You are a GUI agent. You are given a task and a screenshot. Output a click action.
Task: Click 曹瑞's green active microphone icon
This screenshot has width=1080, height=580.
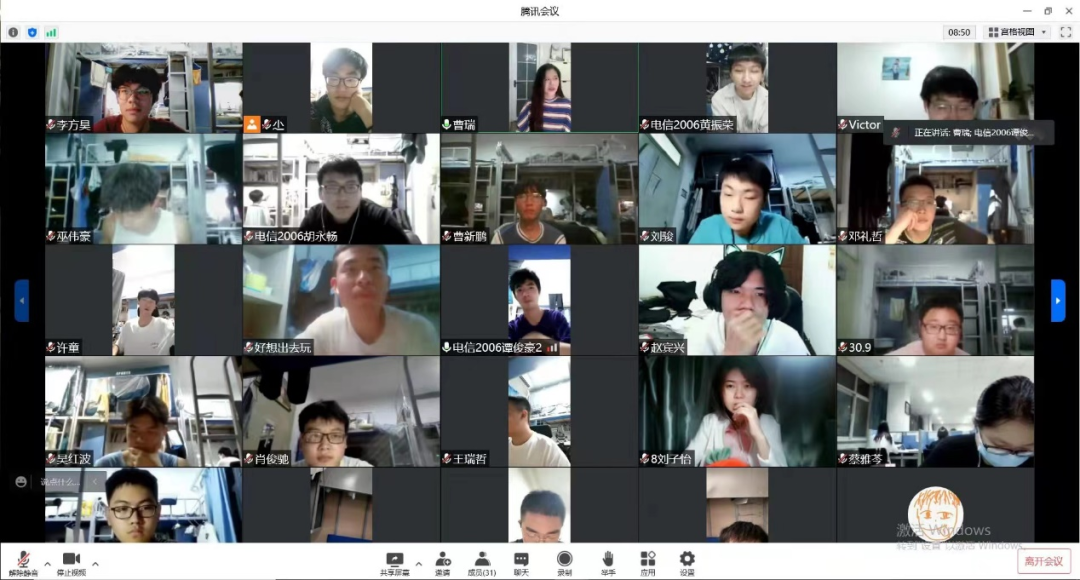(x=447, y=125)
